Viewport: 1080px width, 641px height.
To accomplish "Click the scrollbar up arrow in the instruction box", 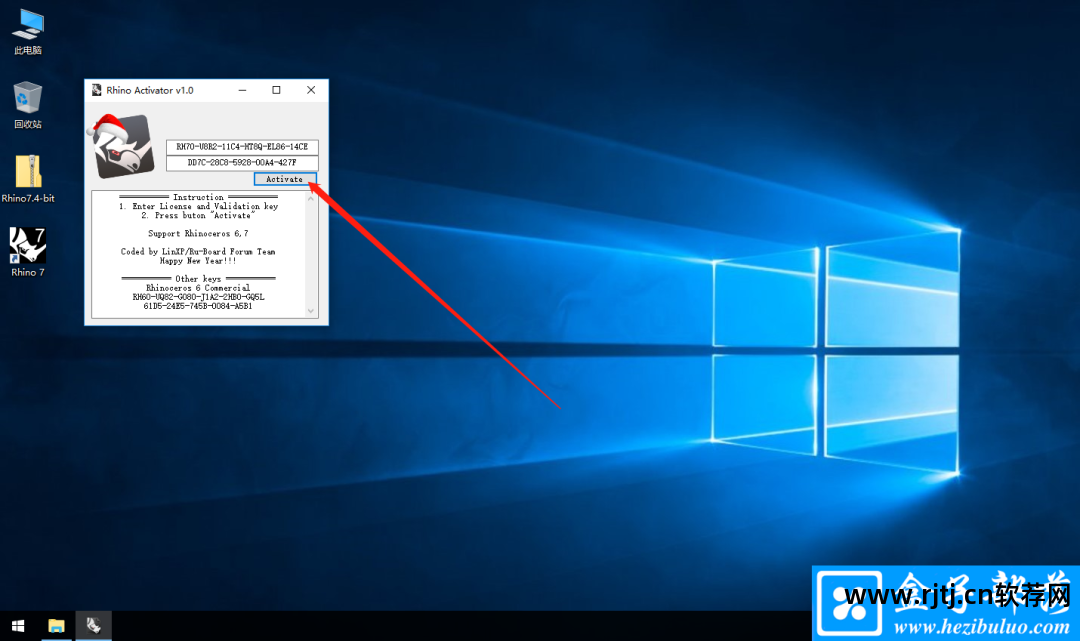I will pos(311,198).
